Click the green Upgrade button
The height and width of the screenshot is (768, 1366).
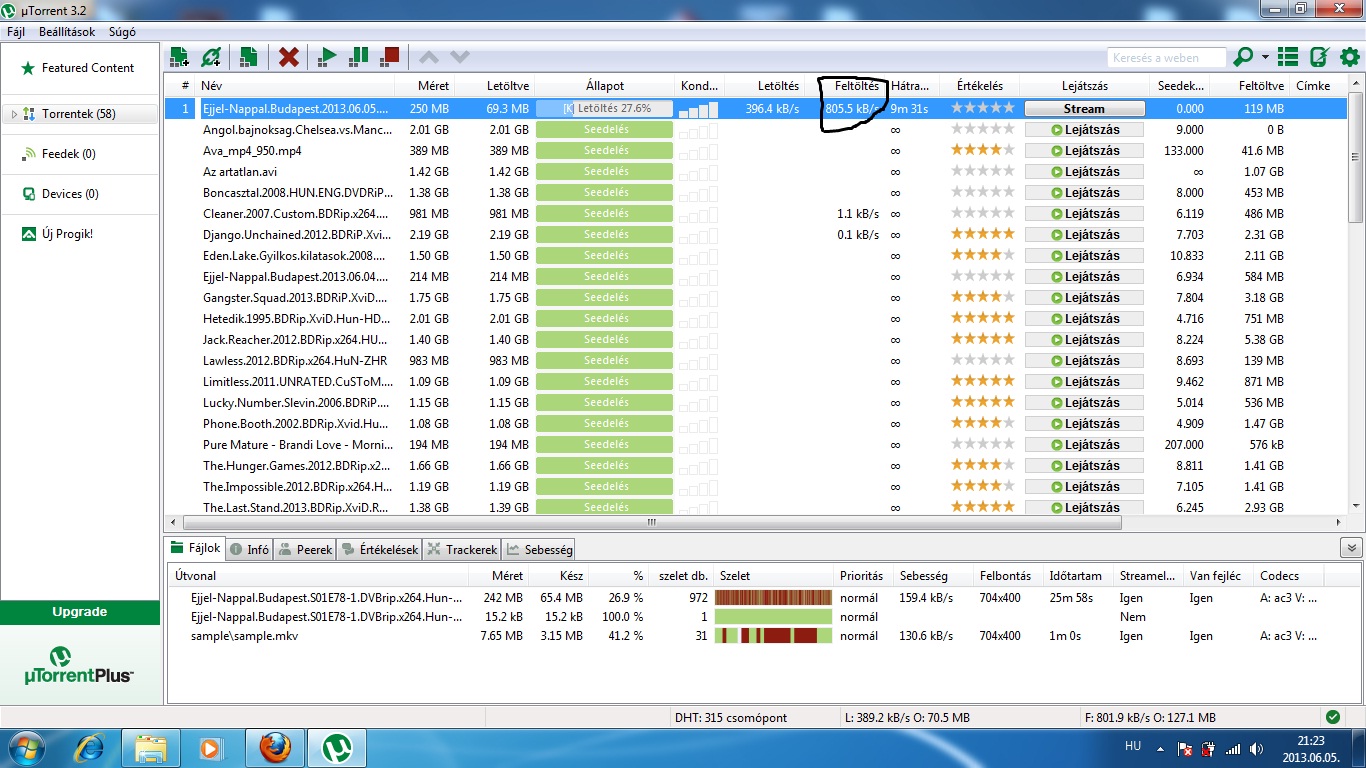click(80, 612)
